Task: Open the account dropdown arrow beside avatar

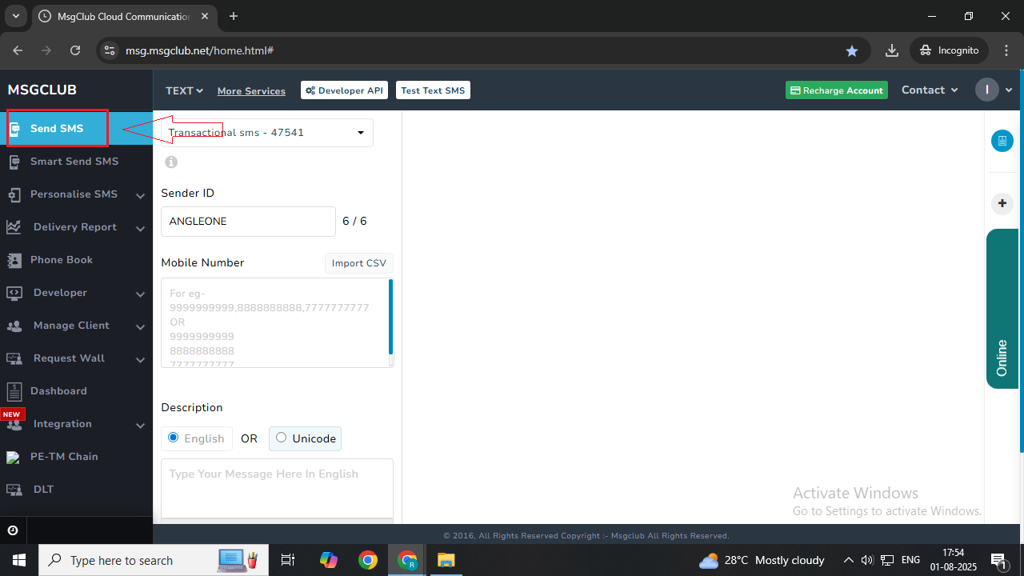Action: 1009,90
